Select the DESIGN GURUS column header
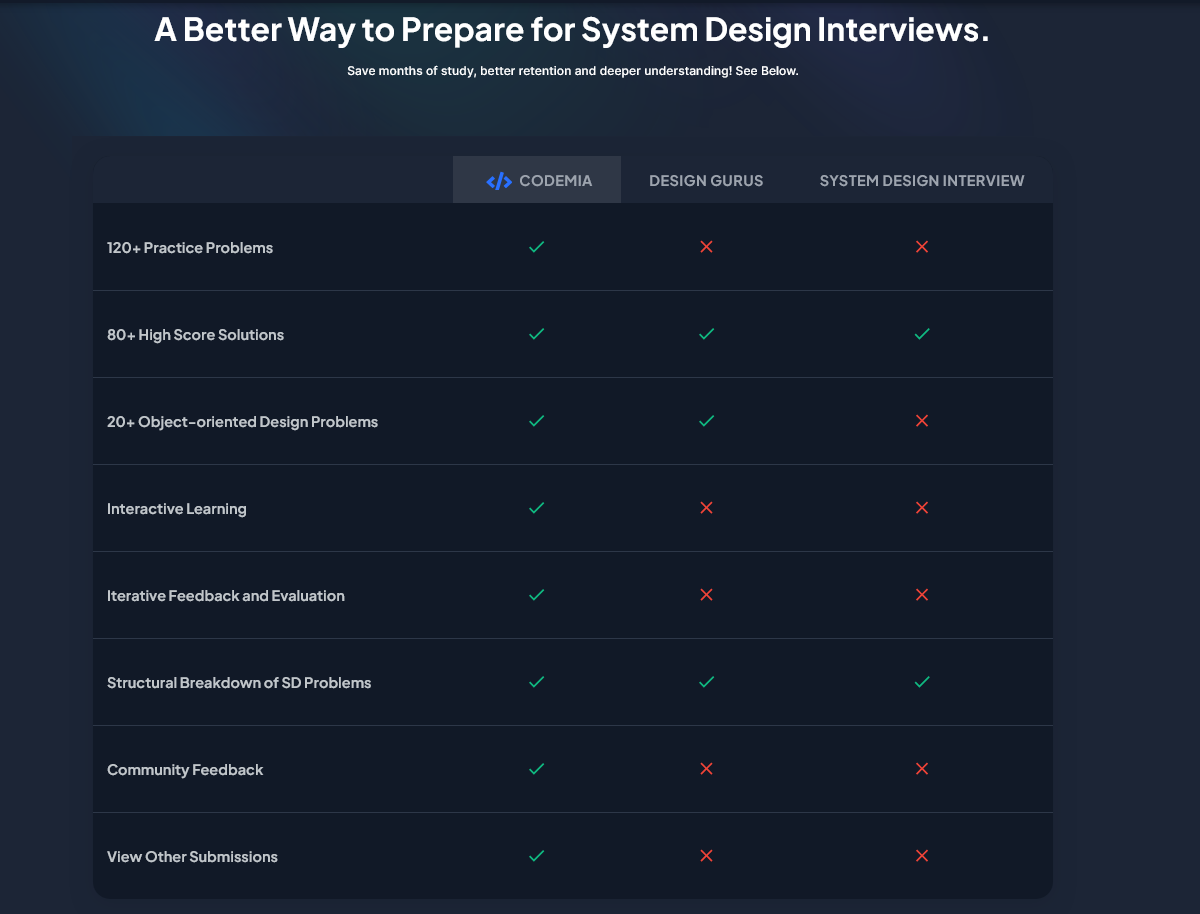The height and width of the screenshot is (914, 1200). tap(706, 180)
